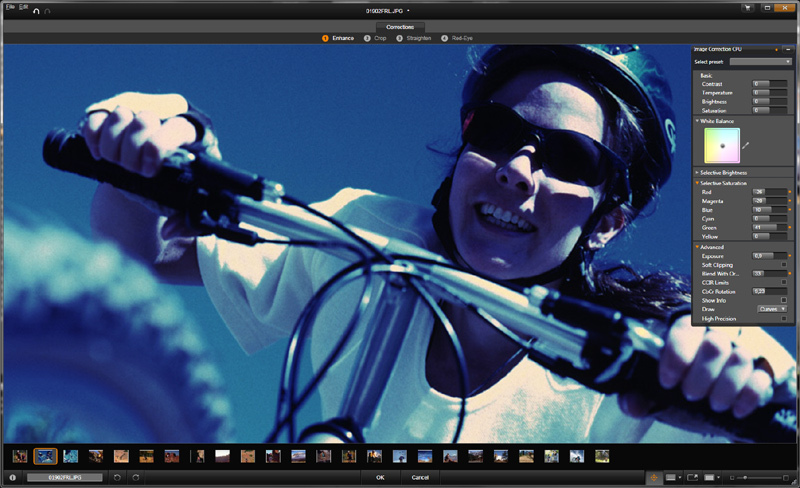The width and height of the screenshot is (800, 488).
Task: Switch to the Enhance step
Action: 338,38
